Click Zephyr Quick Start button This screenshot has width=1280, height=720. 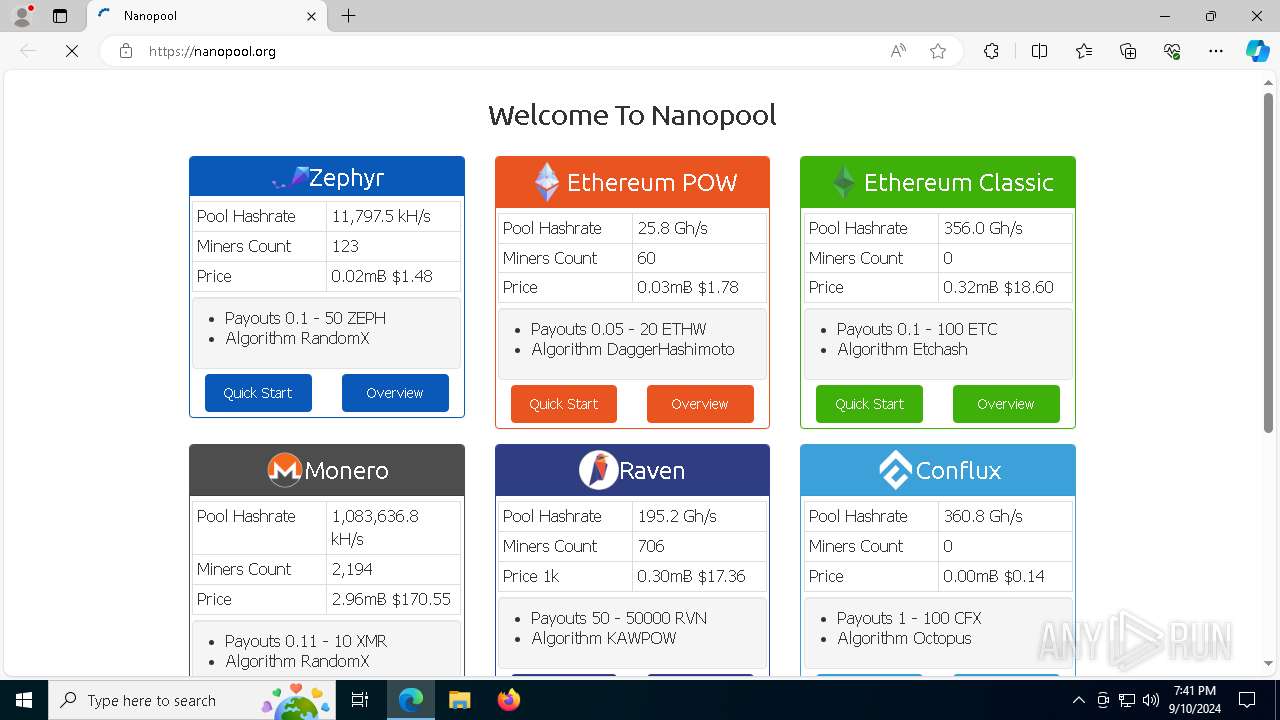tap(258, 393)
